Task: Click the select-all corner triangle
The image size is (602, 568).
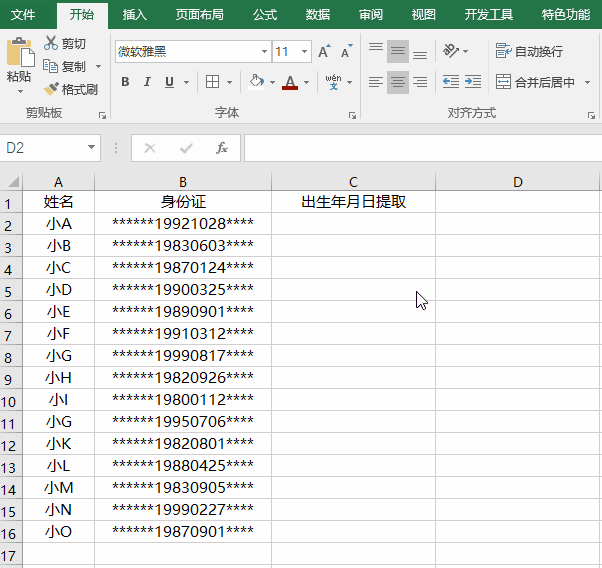Action: 13,181
